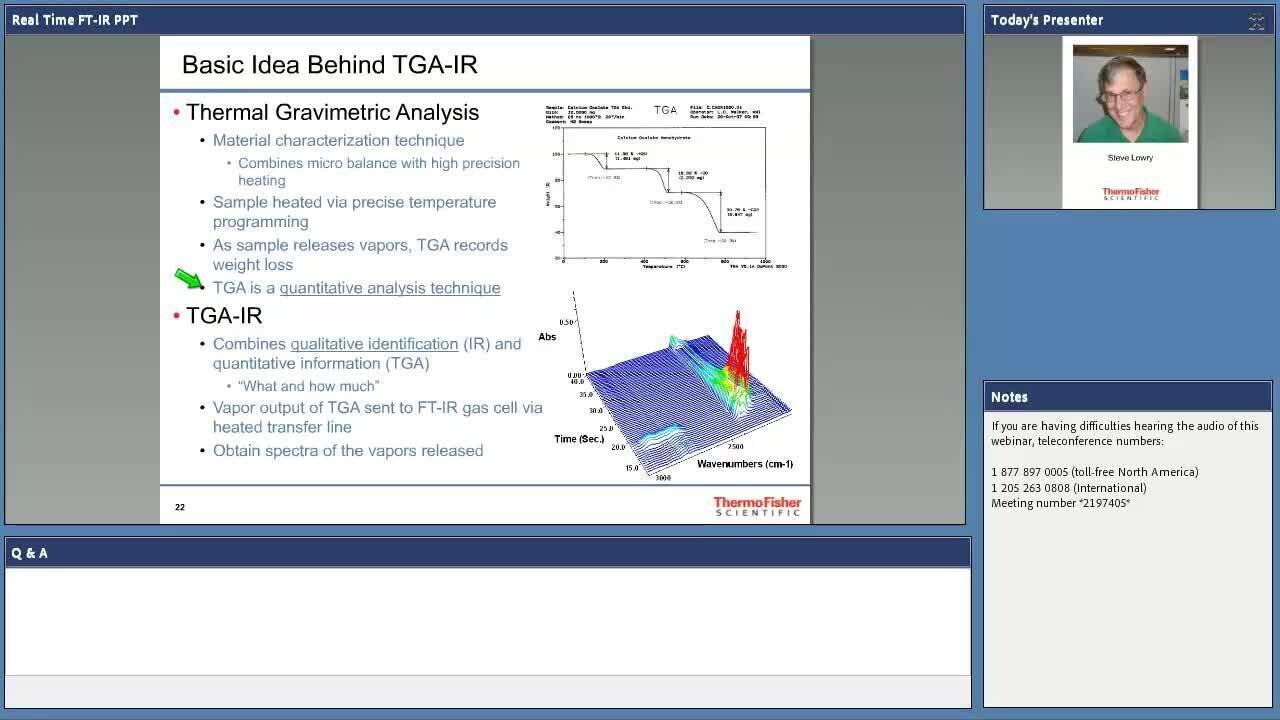Click the Q & A question input bar
The height and width of the screenshot is (720, 1280).
pos(487,691)
